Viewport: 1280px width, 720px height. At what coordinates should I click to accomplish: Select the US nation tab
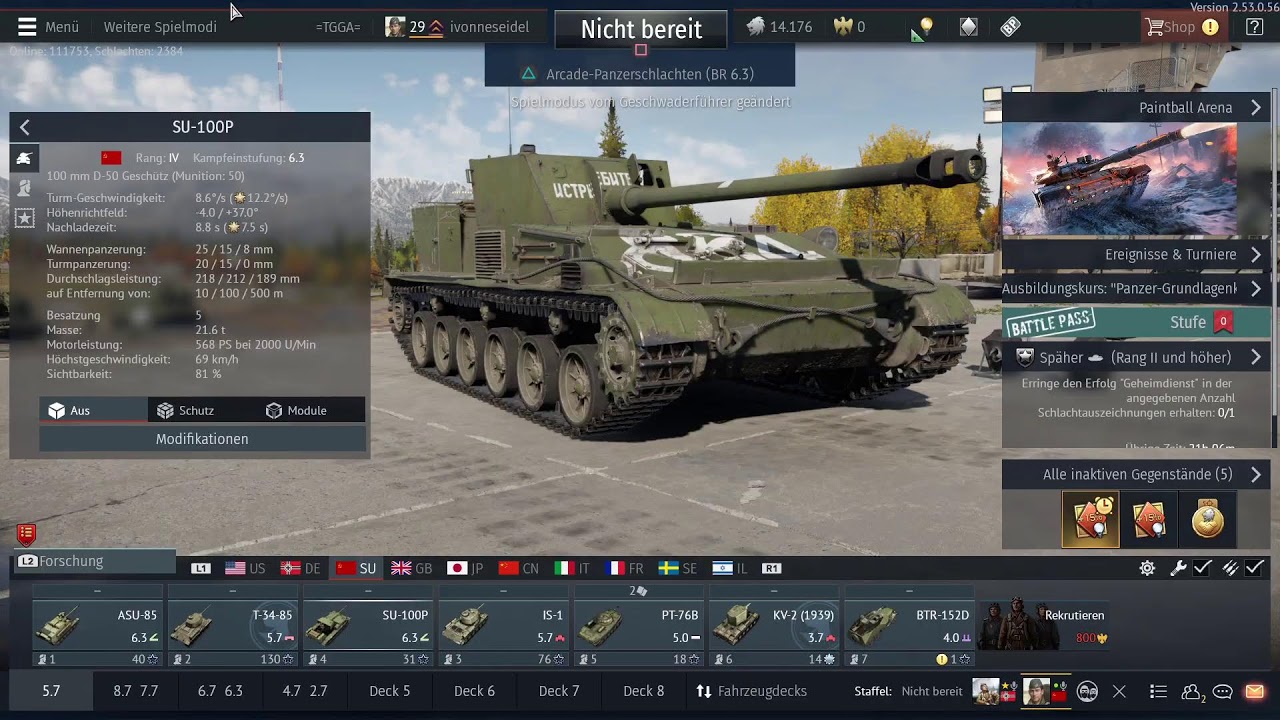245,568
